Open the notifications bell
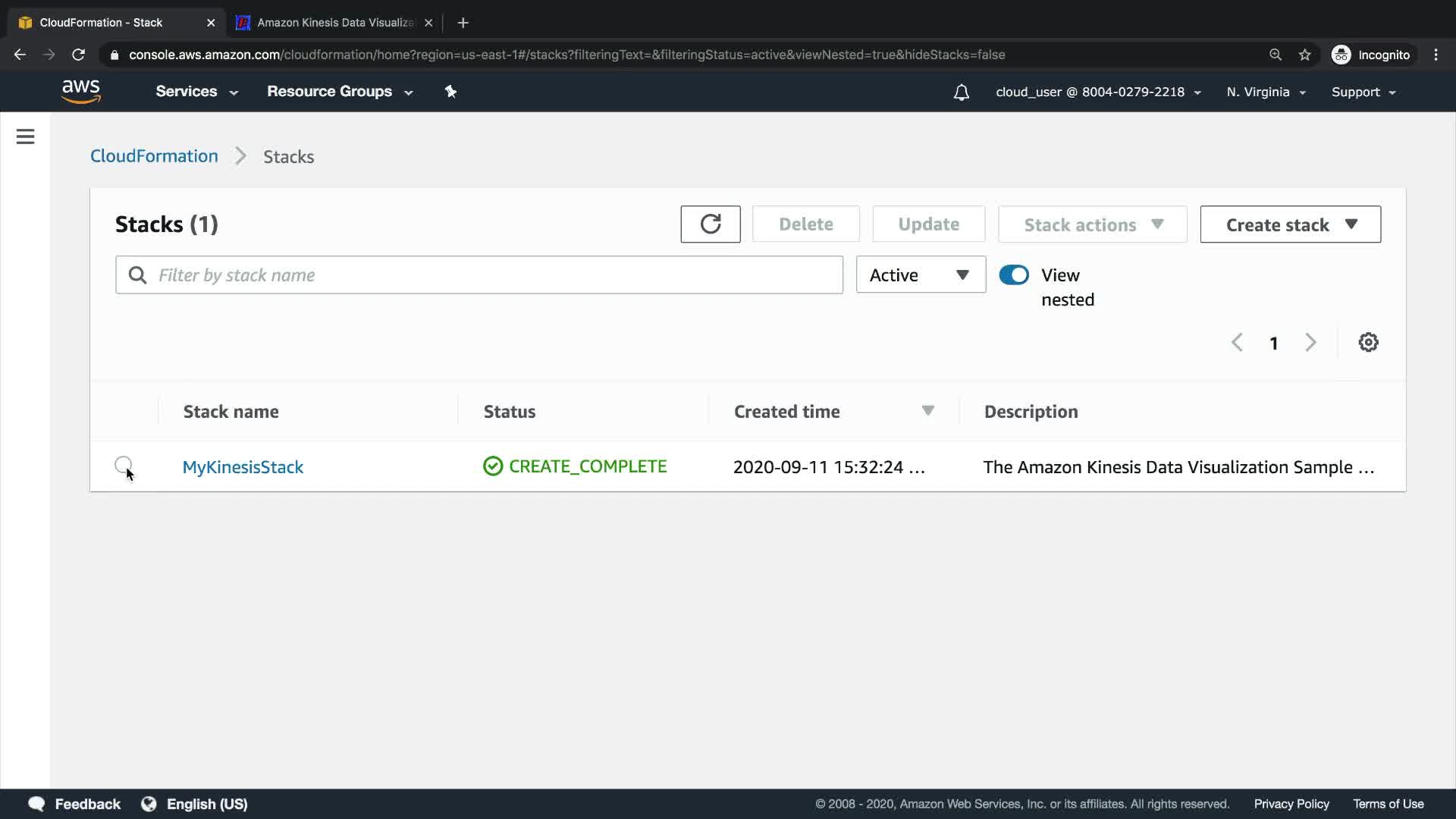The image size is (1456, 819). [x=961, y=93]
